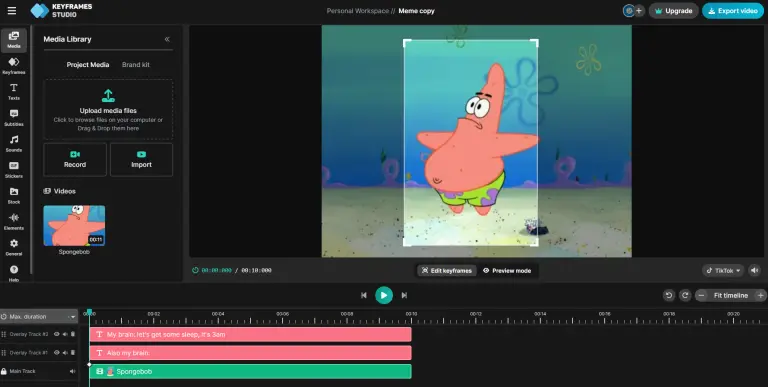The image size is (768, 387).
Task: Click the Record button
Action: pos(75,160)
